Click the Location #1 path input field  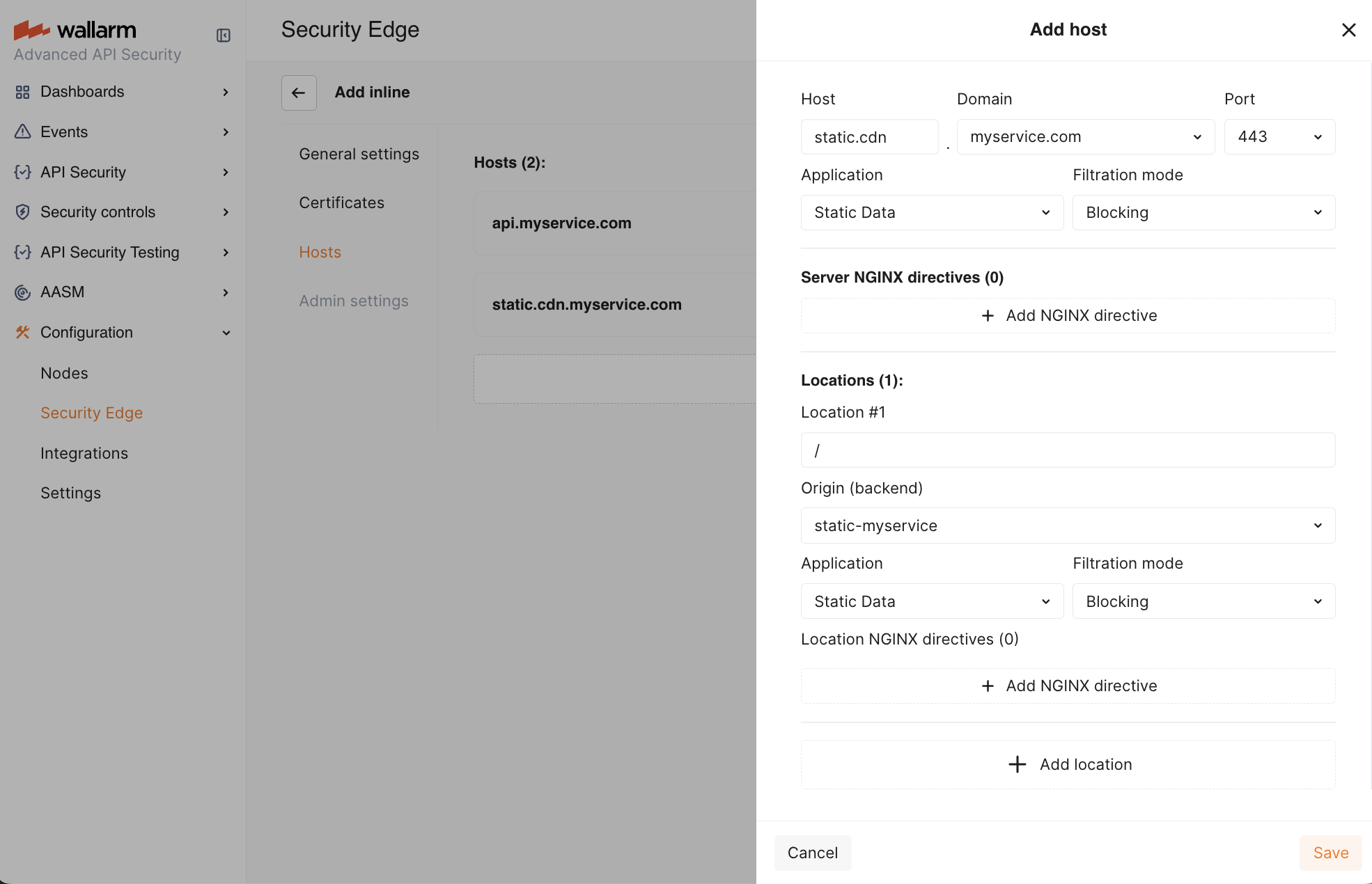point(1067,450)
